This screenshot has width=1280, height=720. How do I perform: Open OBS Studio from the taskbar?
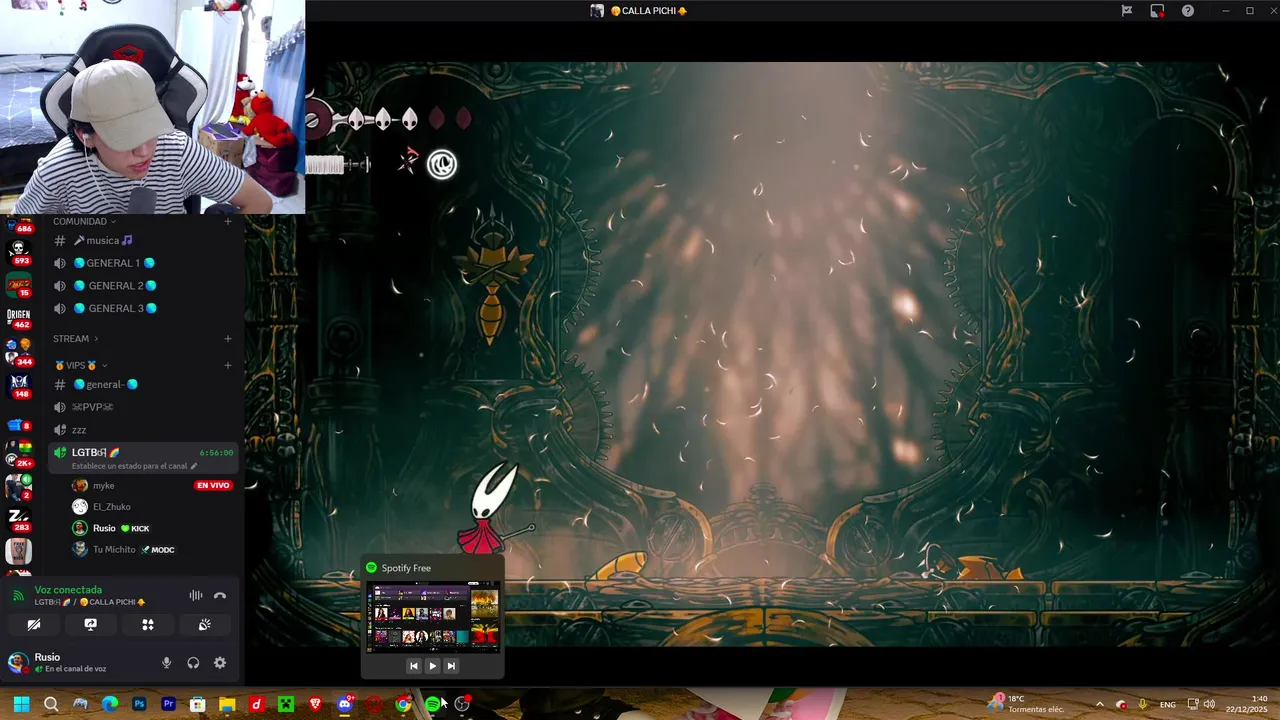point(462,704)
